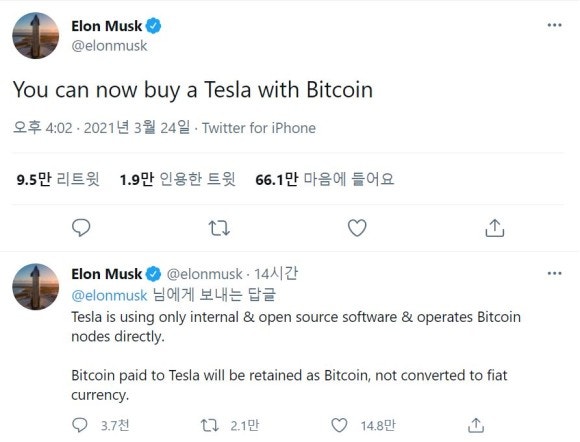
Task: Retweet the reply tweet with 2.1만 count
Action: point(210,425)
